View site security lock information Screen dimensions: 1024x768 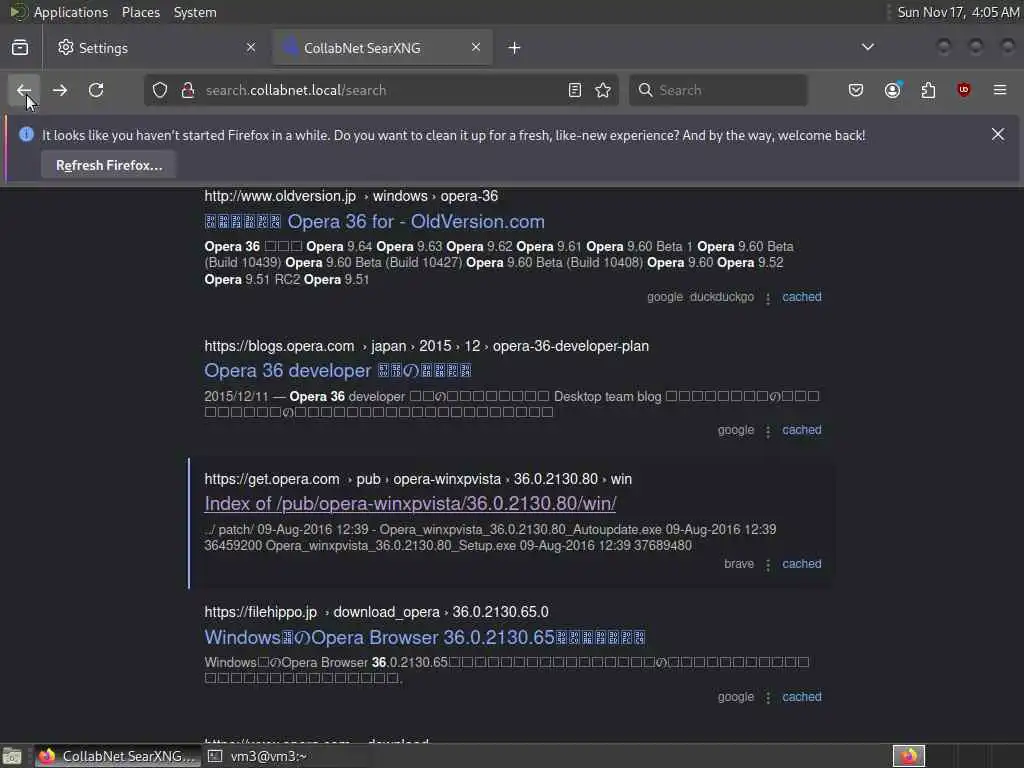pos(188,90)
